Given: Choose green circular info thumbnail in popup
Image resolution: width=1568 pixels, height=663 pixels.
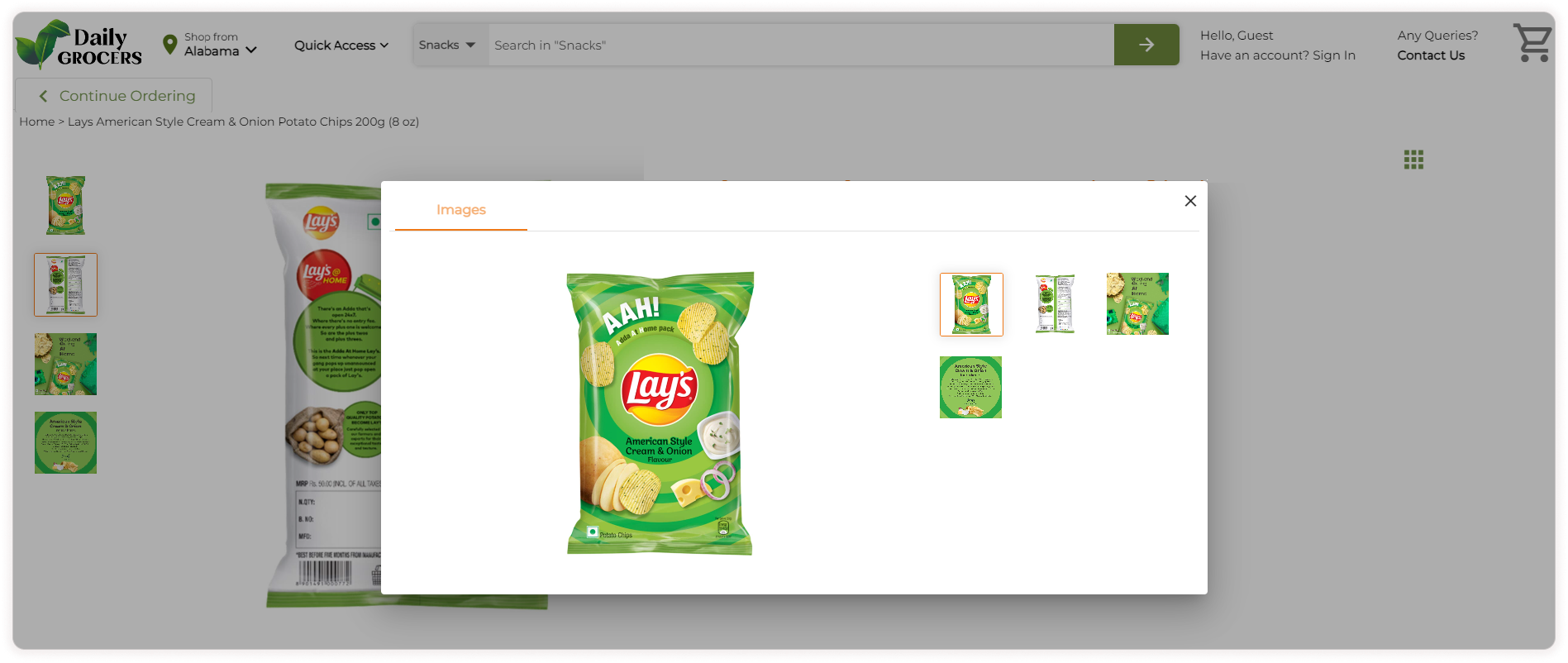Looking at the screenshot, I should point(970,387).
